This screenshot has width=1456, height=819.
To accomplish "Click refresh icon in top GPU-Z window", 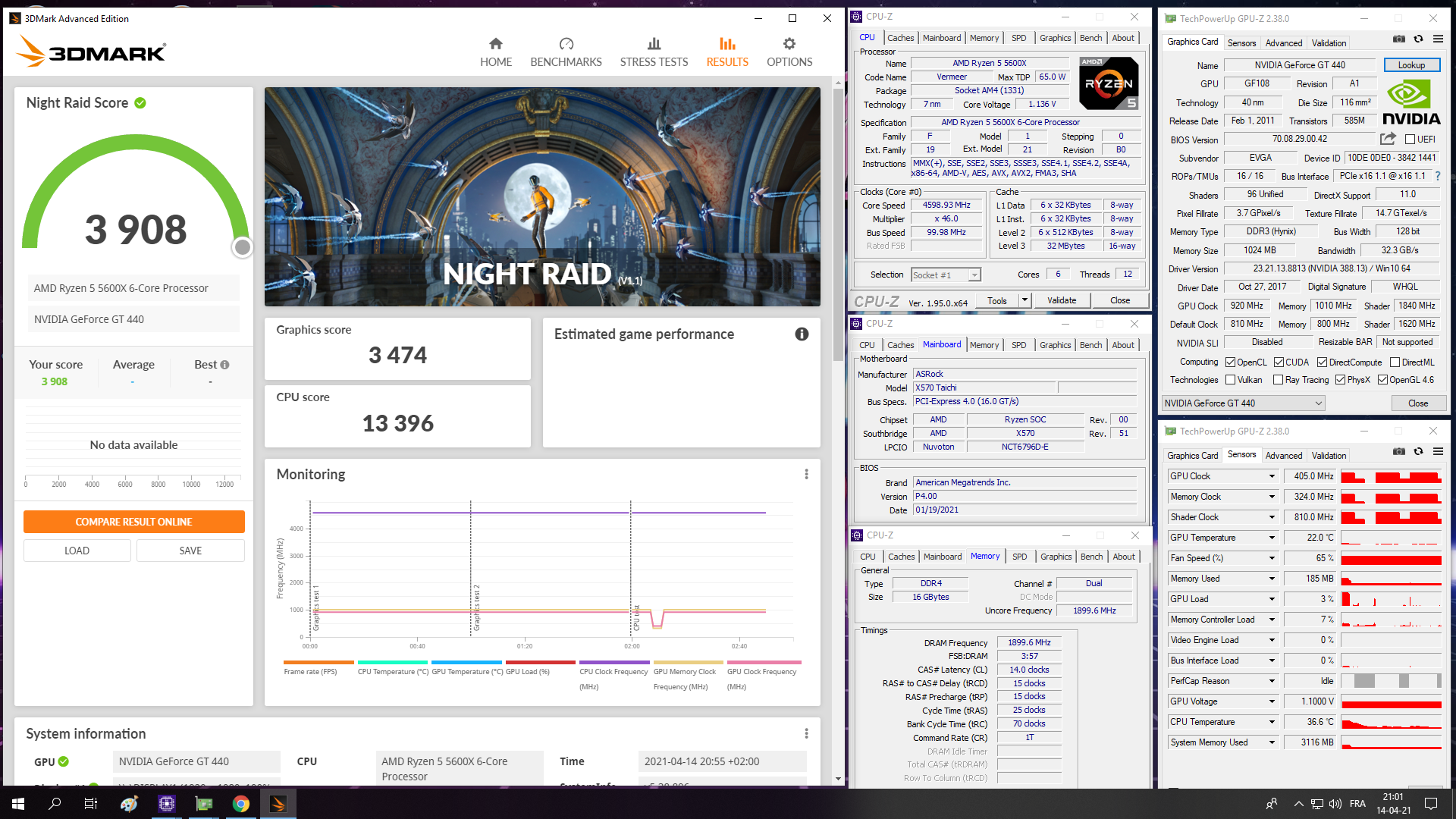I will pos(1418,39).
